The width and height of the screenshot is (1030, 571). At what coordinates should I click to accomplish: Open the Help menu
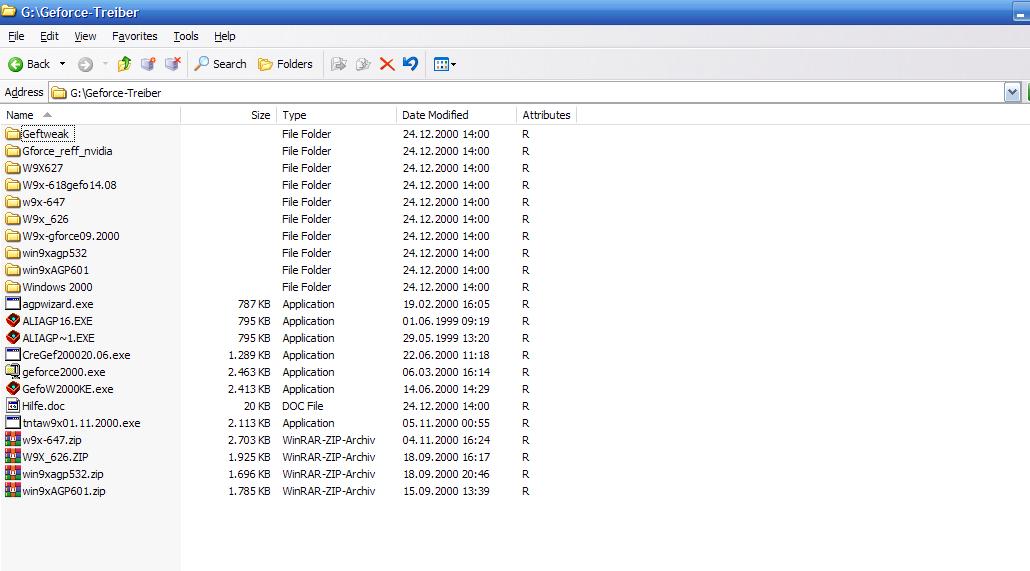coord(225,36)
